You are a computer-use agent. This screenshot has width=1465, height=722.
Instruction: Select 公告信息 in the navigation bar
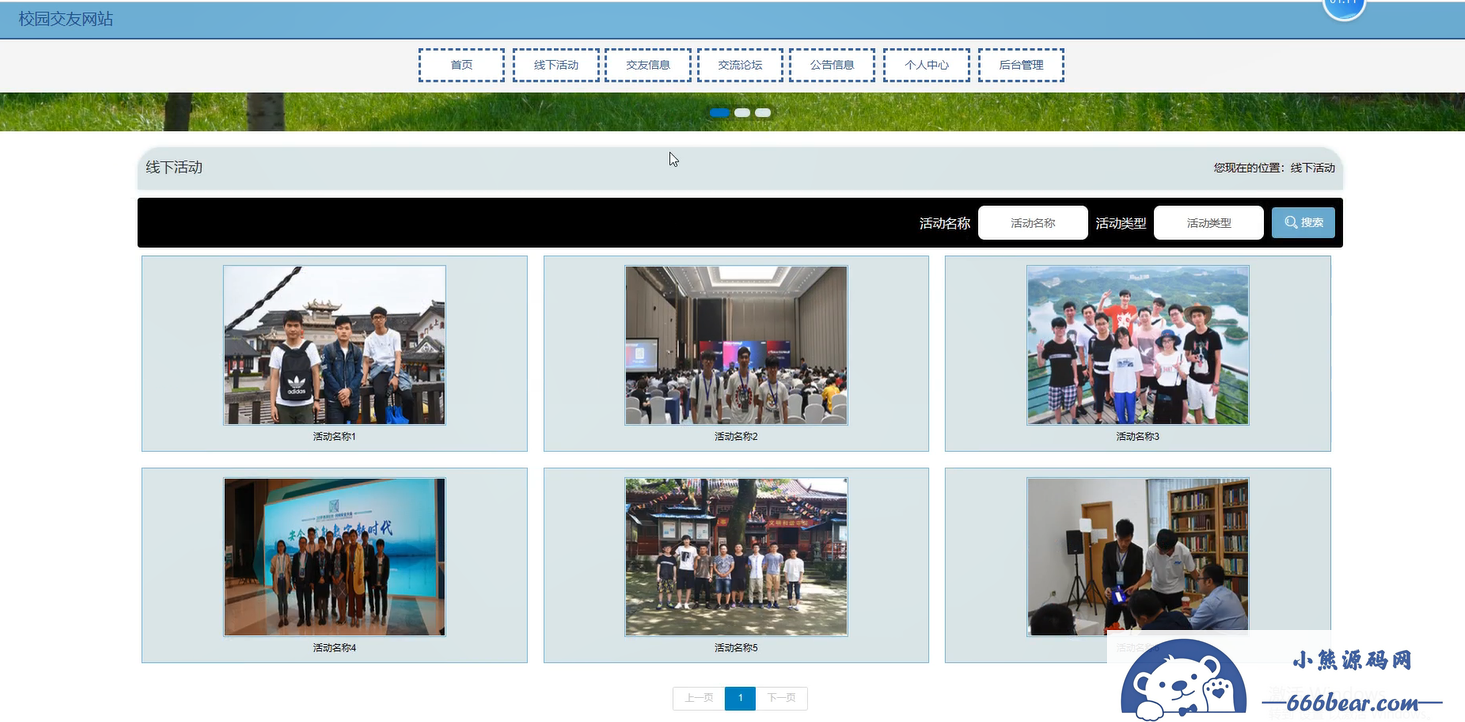832,65
